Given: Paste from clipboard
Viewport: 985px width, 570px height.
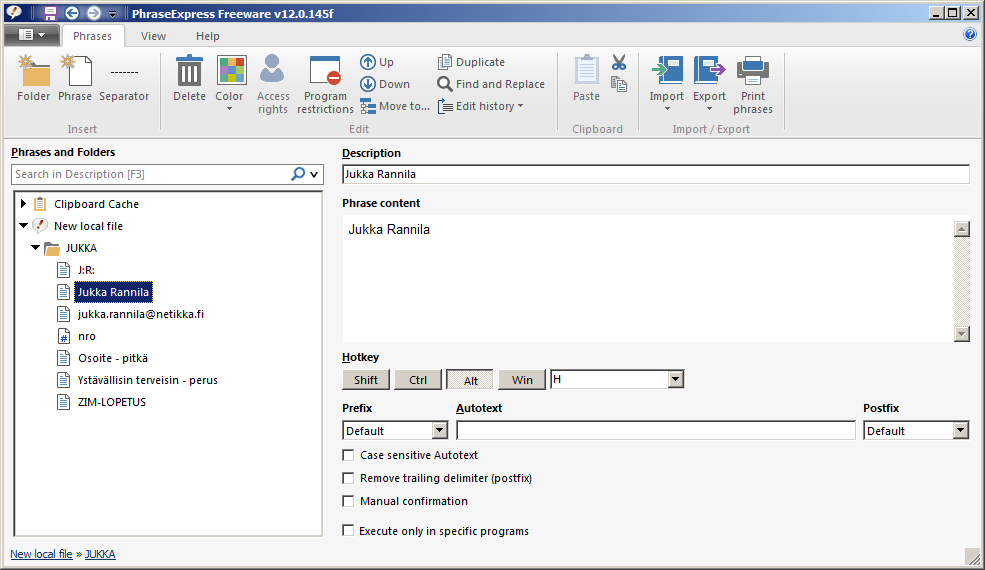Looking at the screenshot, I should [x=586, y=79].
